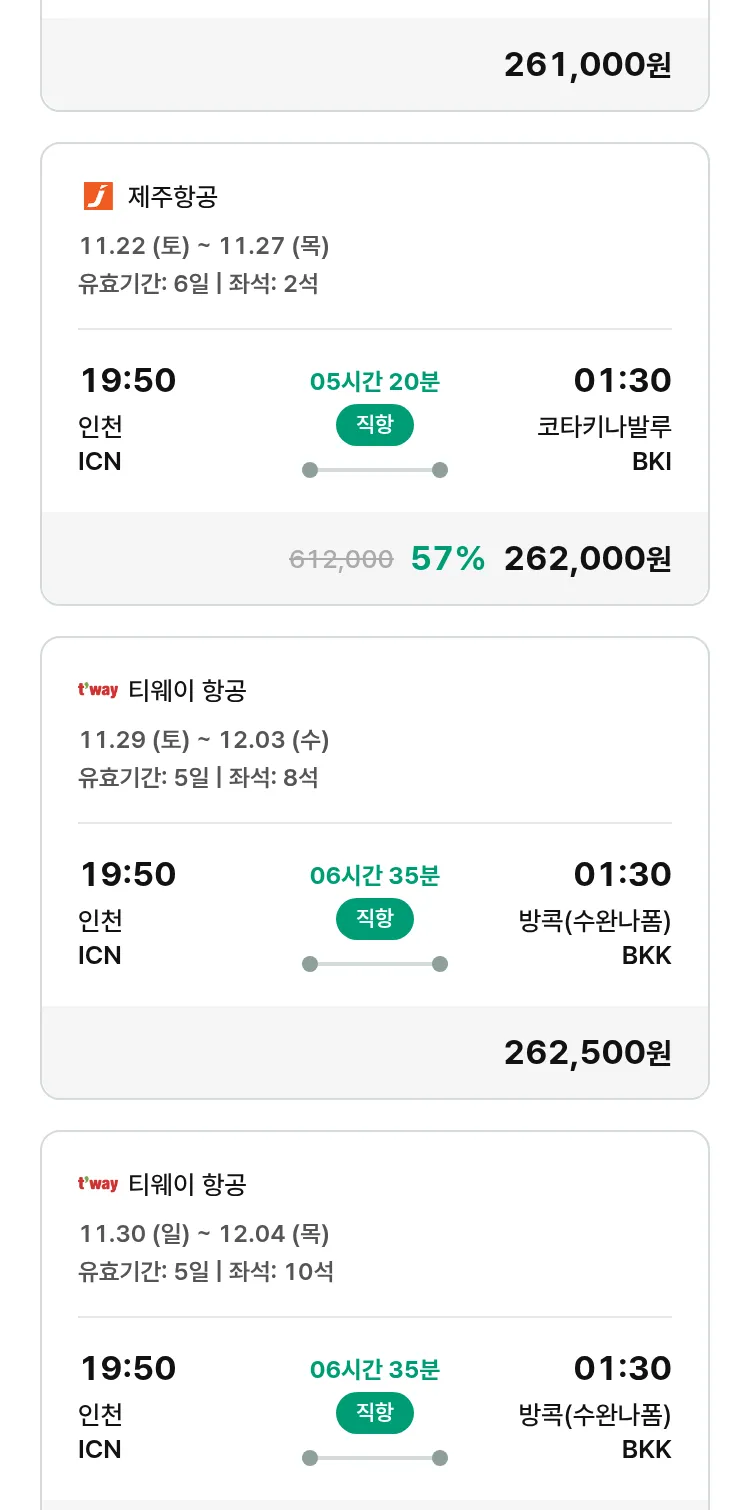The height and width of the screenshot is (1510, 750).
Task: Tap the 직항 badge on 11.30 Bangkok flight
Action: [374, 1413]
